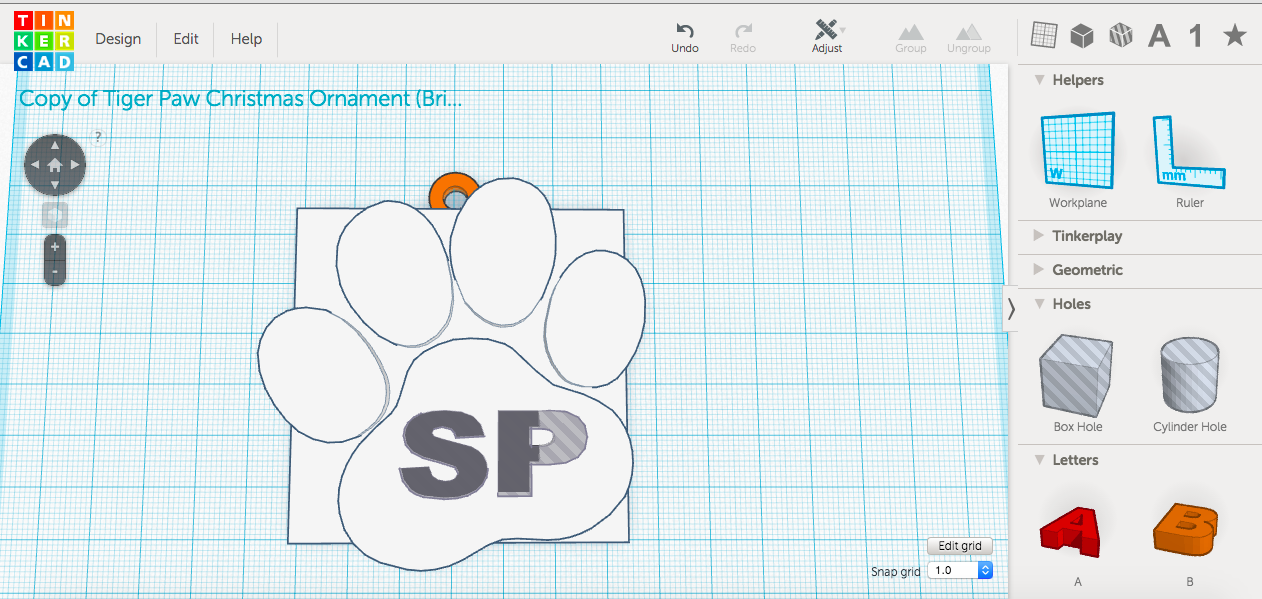
Task: Choose the Workplane helper
Action: [x=1077, y=155]
